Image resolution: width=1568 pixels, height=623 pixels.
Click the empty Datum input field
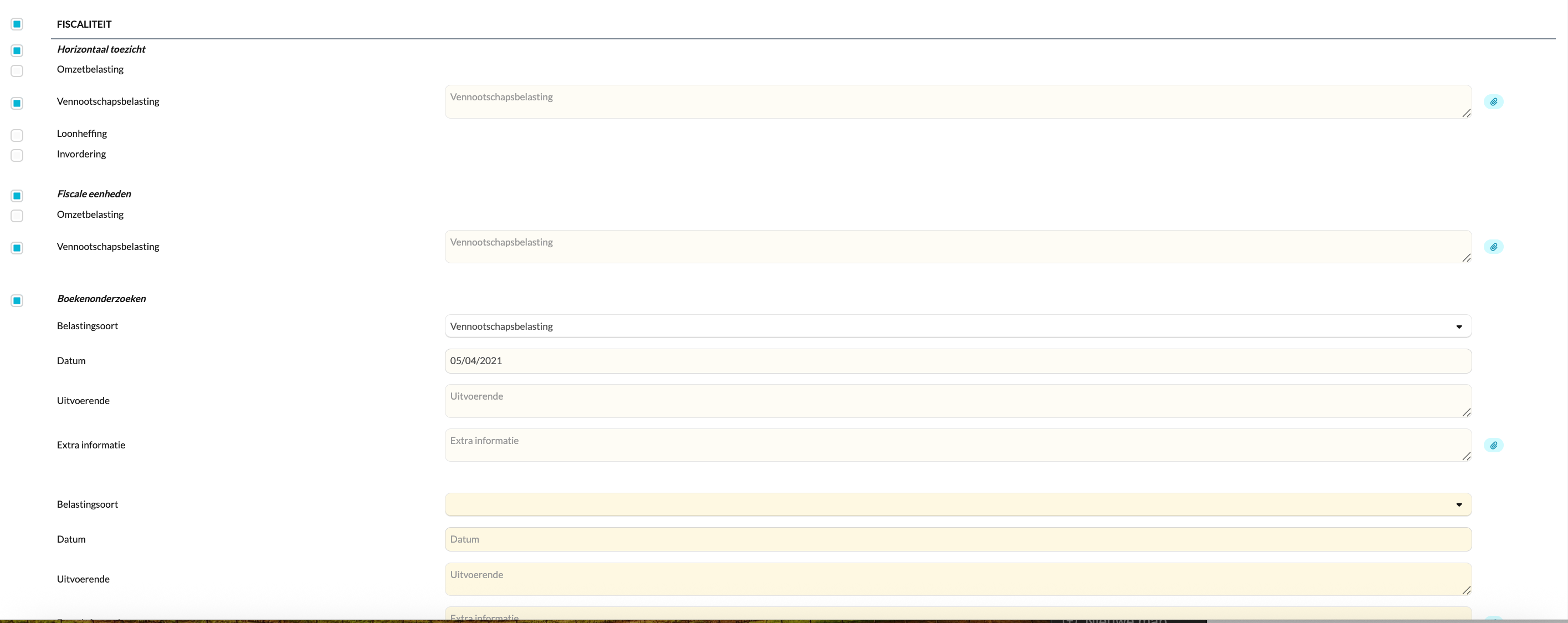pyautogui.click(x=957, y=539)
